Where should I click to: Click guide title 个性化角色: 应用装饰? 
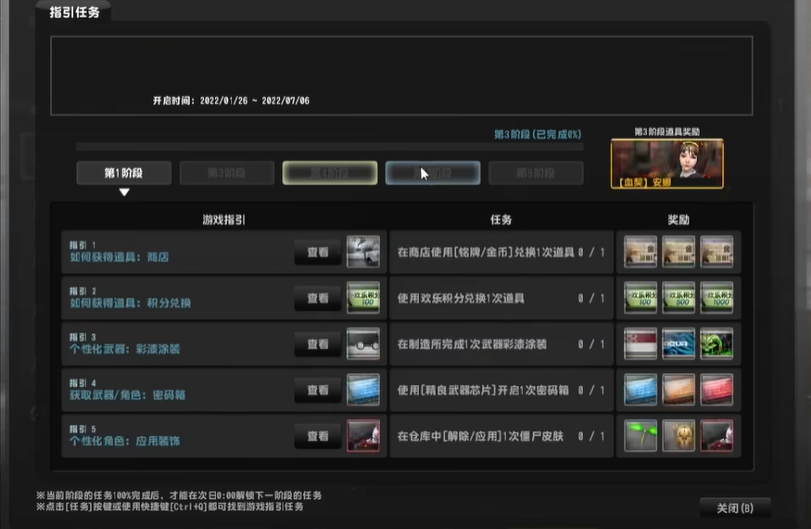click(x=125, y=441)
